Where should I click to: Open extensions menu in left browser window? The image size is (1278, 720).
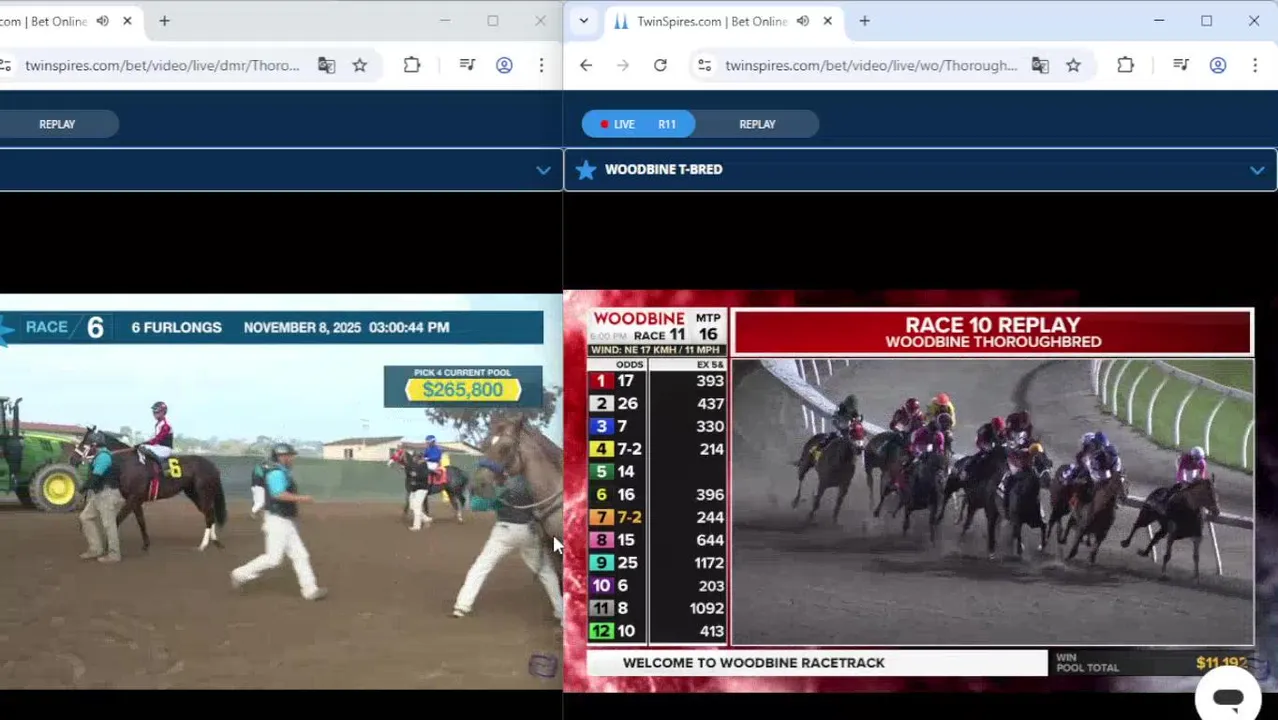[x=412, y=65]
